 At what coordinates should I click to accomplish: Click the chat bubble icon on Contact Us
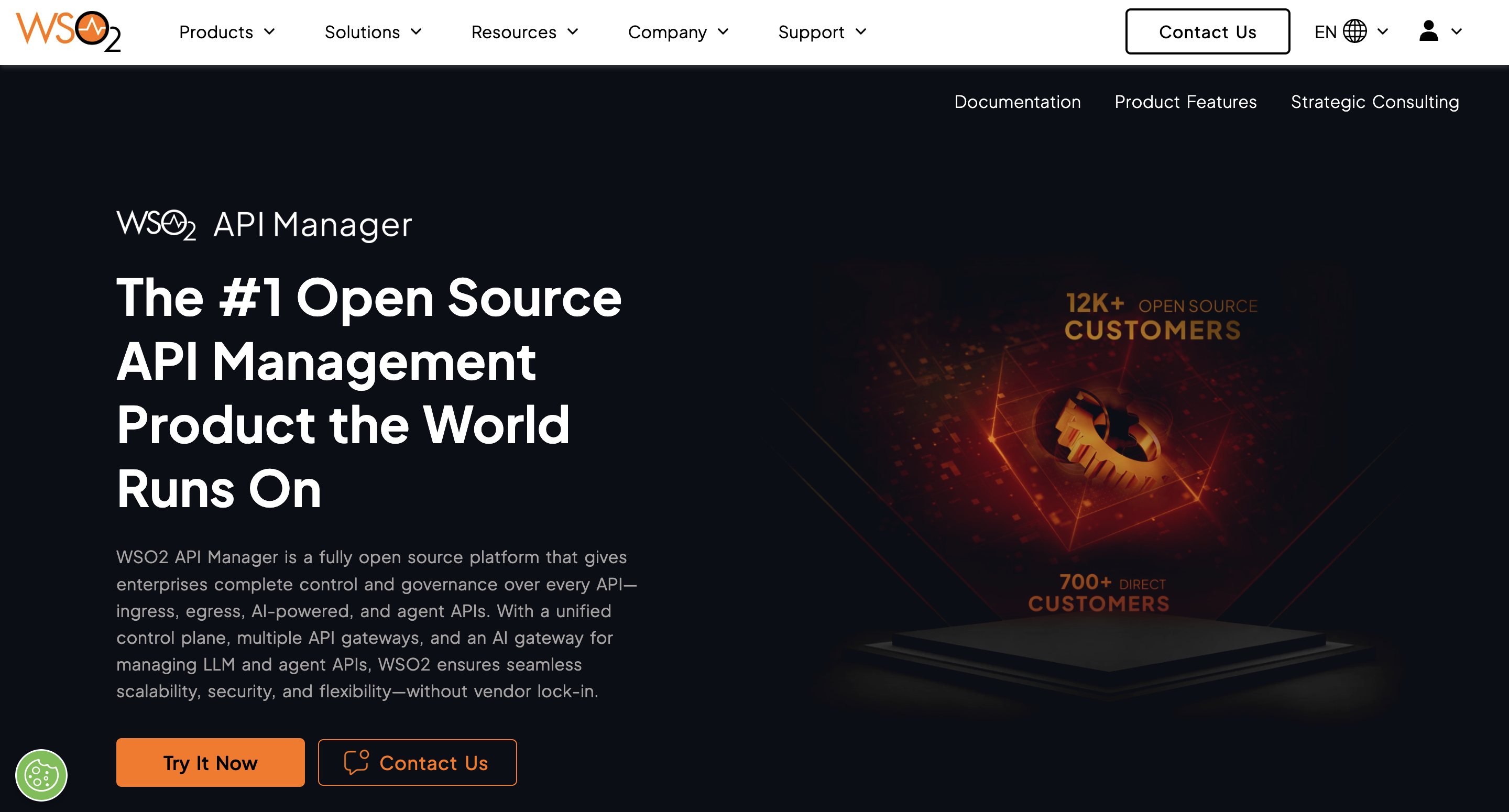point(356,762)
